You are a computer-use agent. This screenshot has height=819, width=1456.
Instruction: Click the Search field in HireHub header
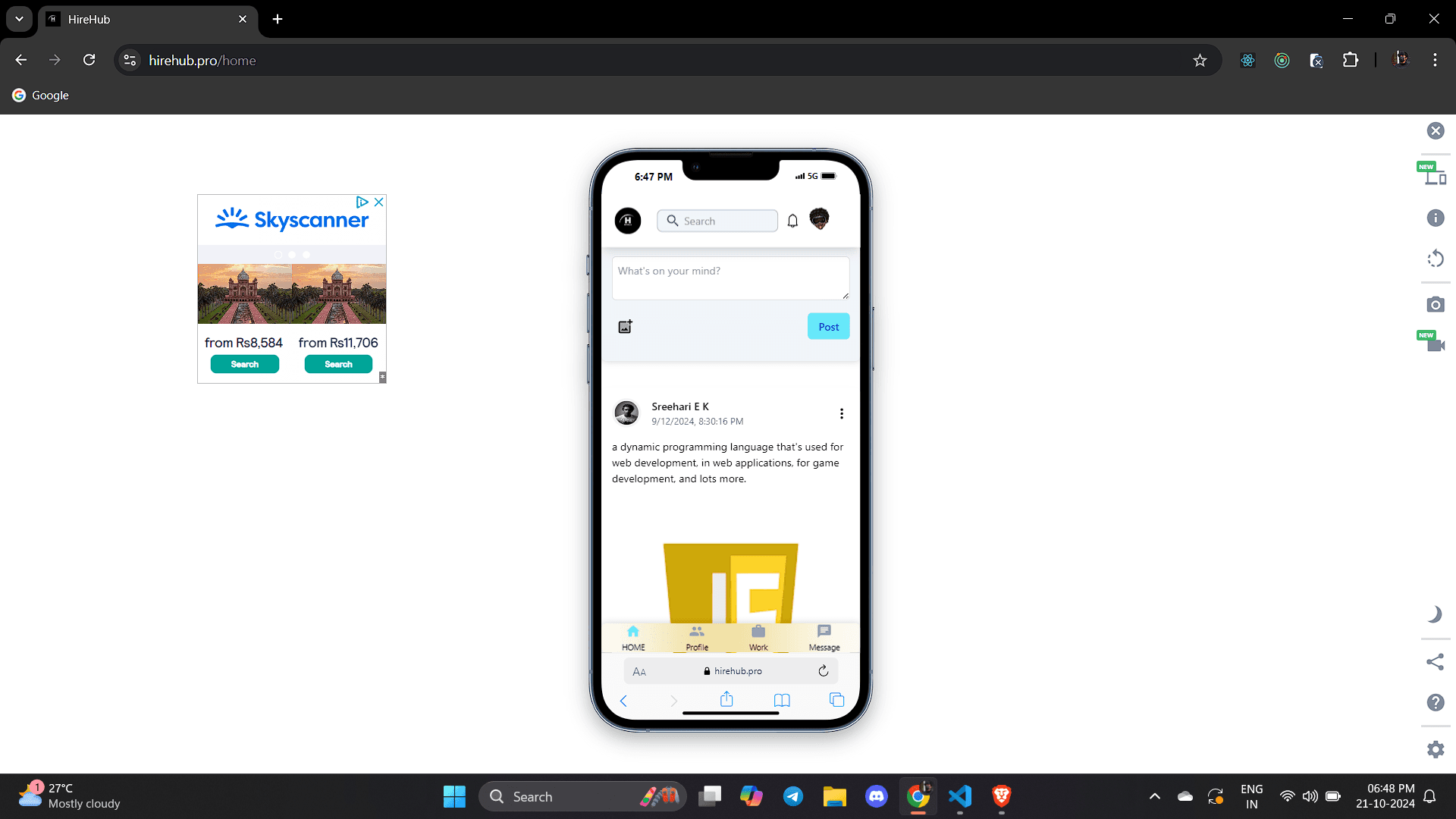tap(717, 221)
